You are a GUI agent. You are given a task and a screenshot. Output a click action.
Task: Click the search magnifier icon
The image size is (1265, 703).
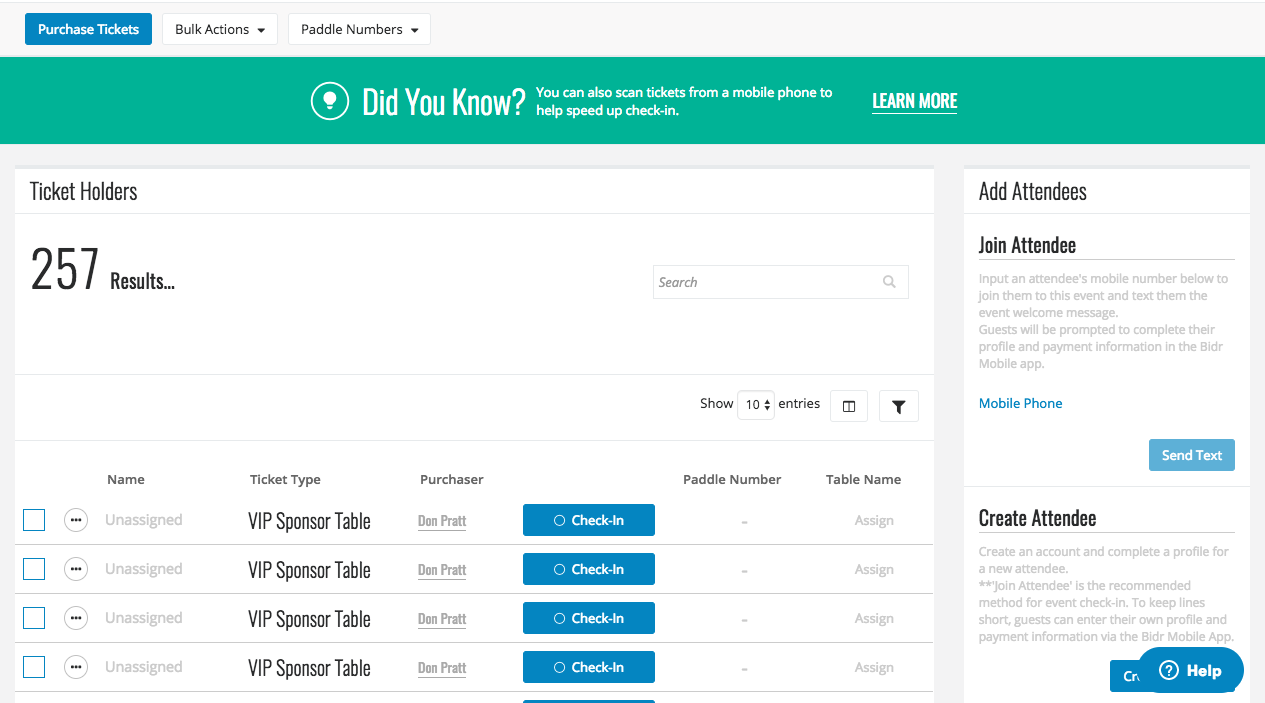click(888, 282)
